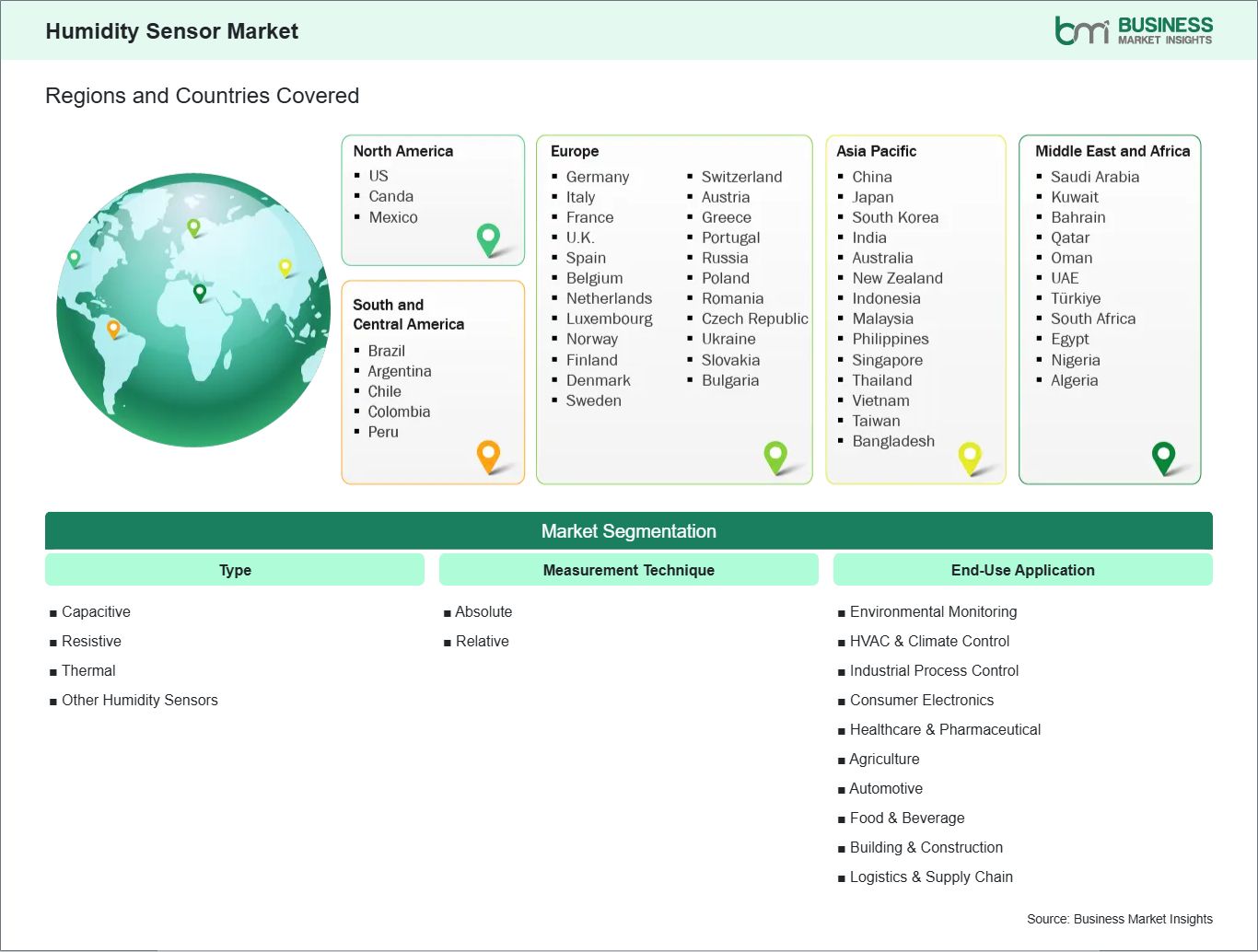The height and width of the screenshot is (952, 1258).
Task: Click Germany in the Europe list
Action: coord(597,177)
